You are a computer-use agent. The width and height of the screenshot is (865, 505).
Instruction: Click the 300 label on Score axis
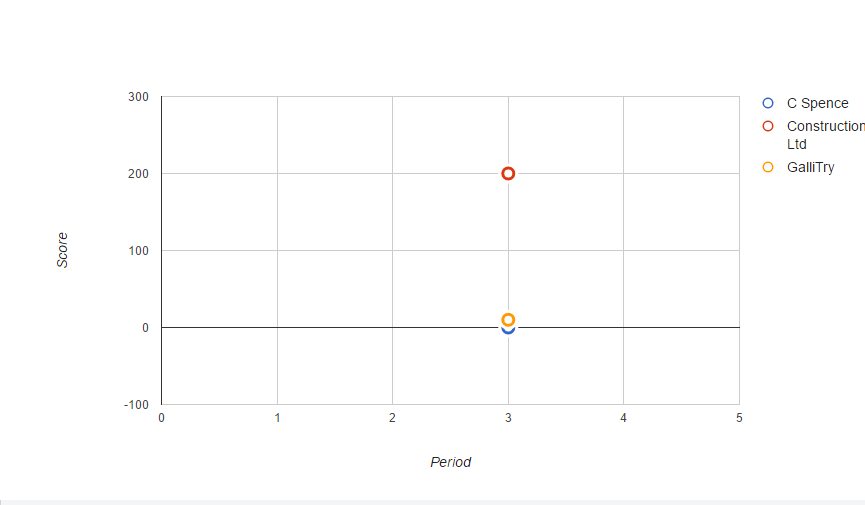(x=138, y=97)
